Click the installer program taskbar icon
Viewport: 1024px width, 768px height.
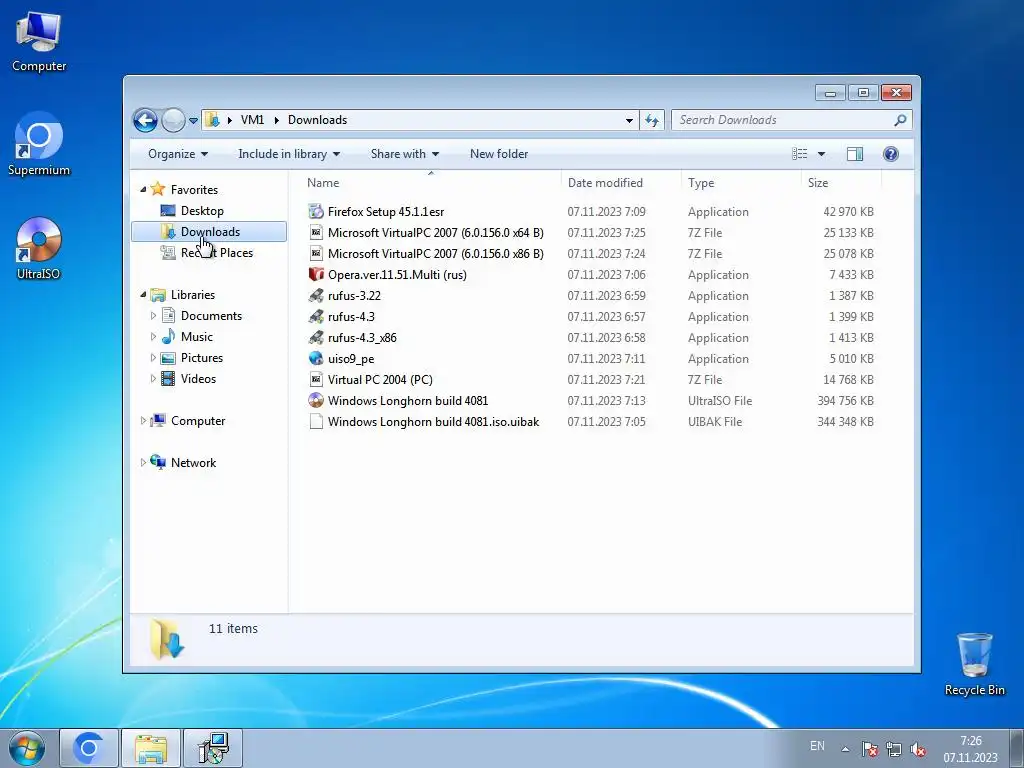pos(213,748)
